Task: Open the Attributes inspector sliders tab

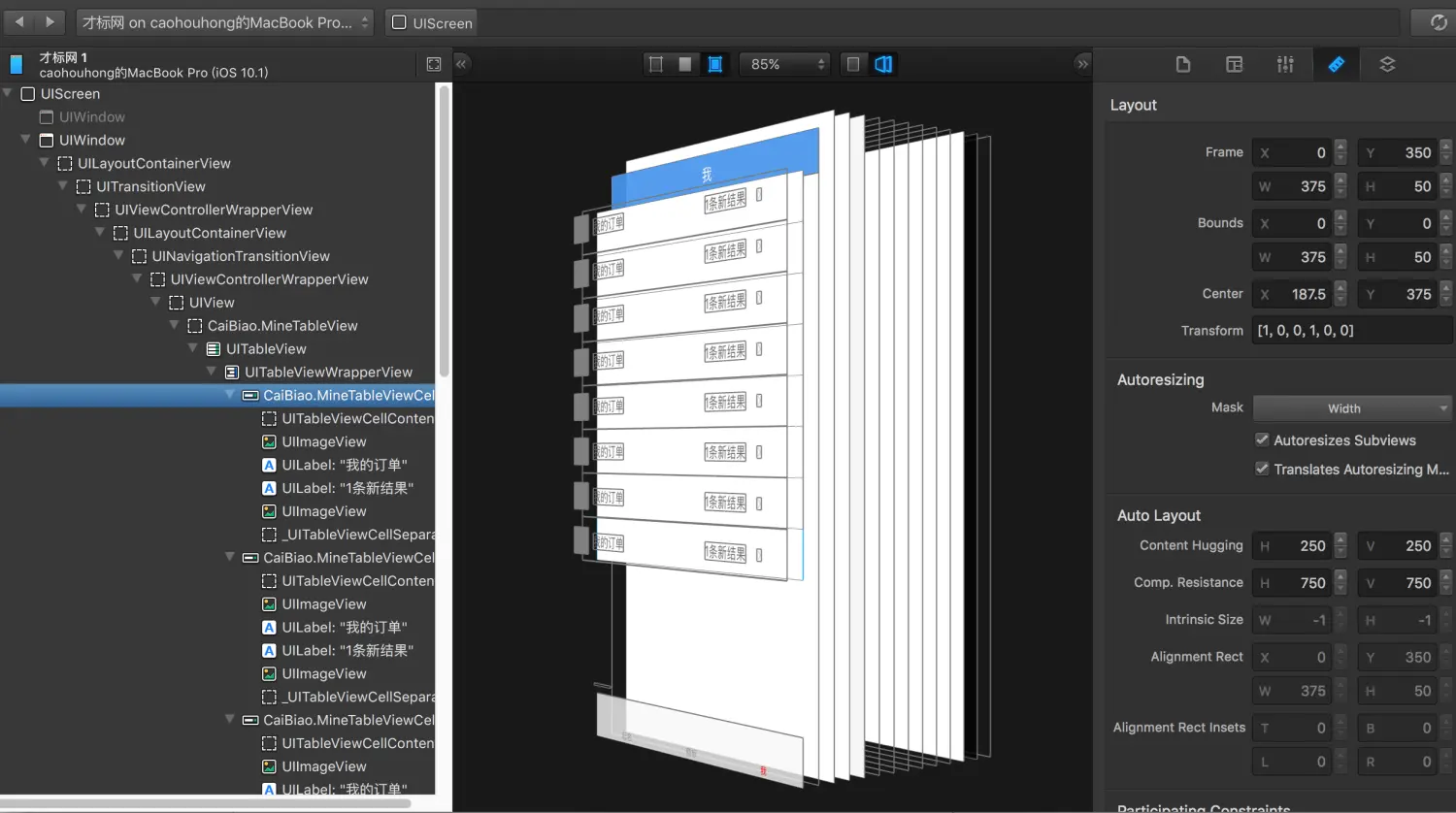Action: tap(1285, 64)
